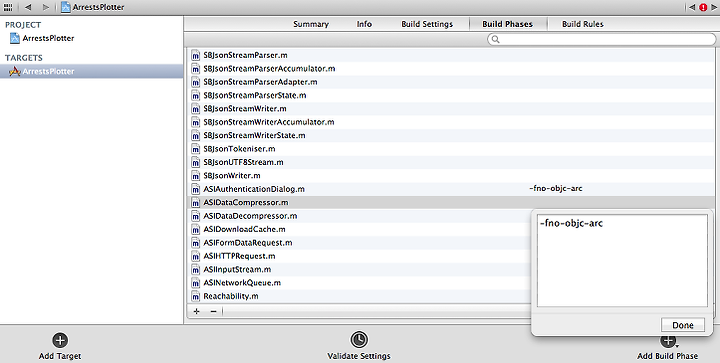Click Add Target button
Screen dimensions: 720x363
pos(60,346)
